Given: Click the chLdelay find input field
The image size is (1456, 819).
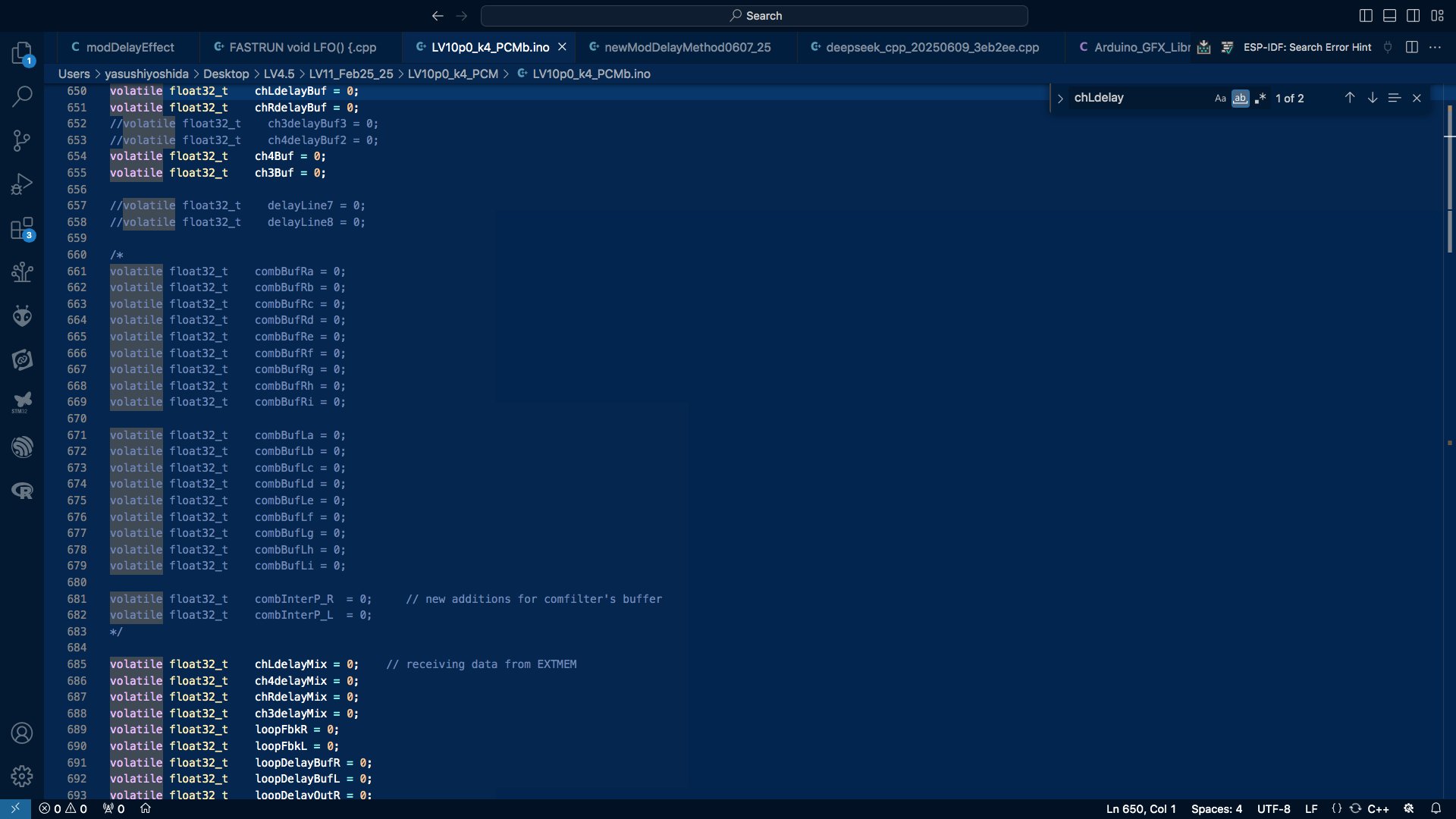Looking at the screenshot, I should coord(1137,98).
